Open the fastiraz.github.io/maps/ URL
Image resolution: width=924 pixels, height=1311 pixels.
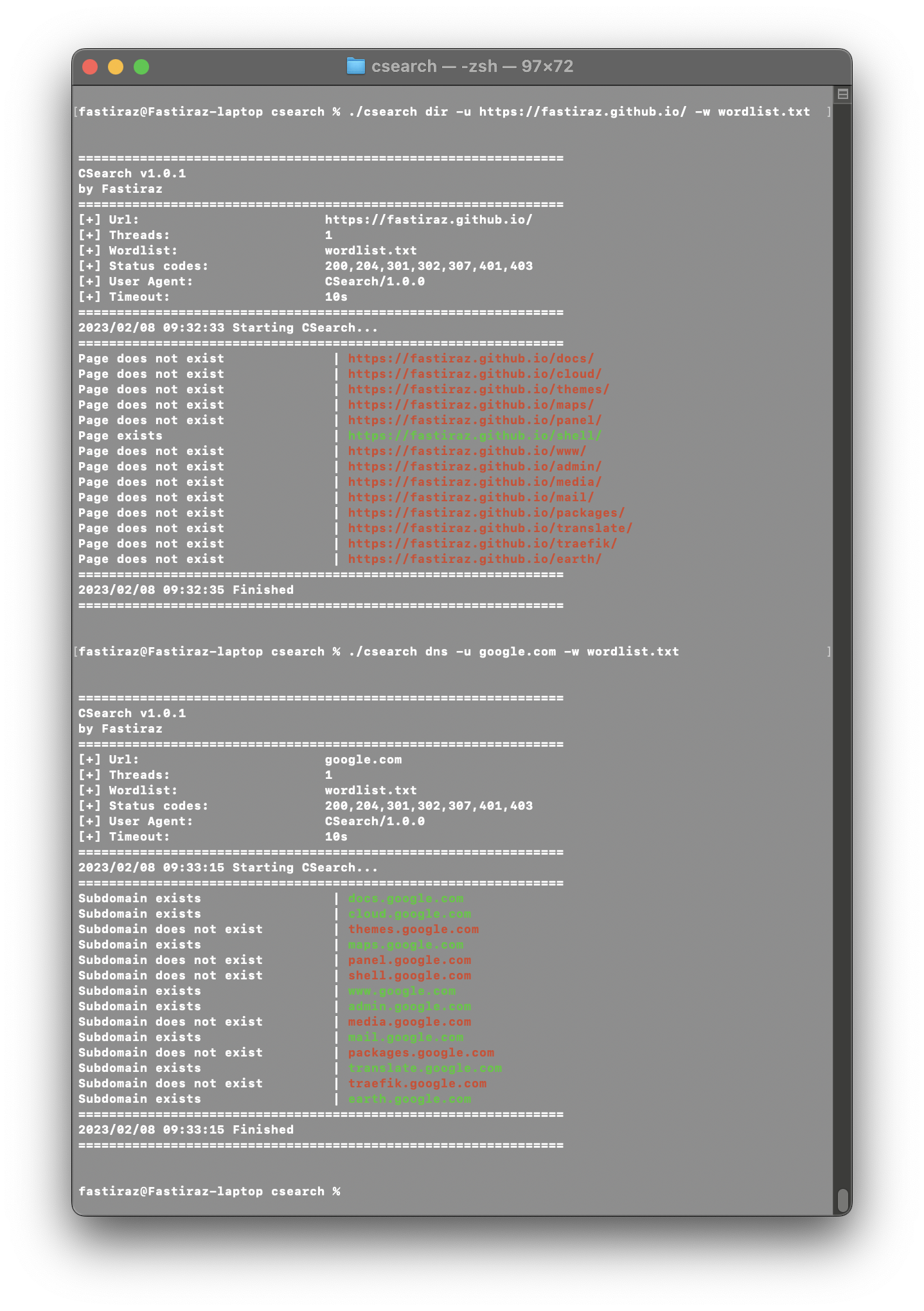click(471, 405)
